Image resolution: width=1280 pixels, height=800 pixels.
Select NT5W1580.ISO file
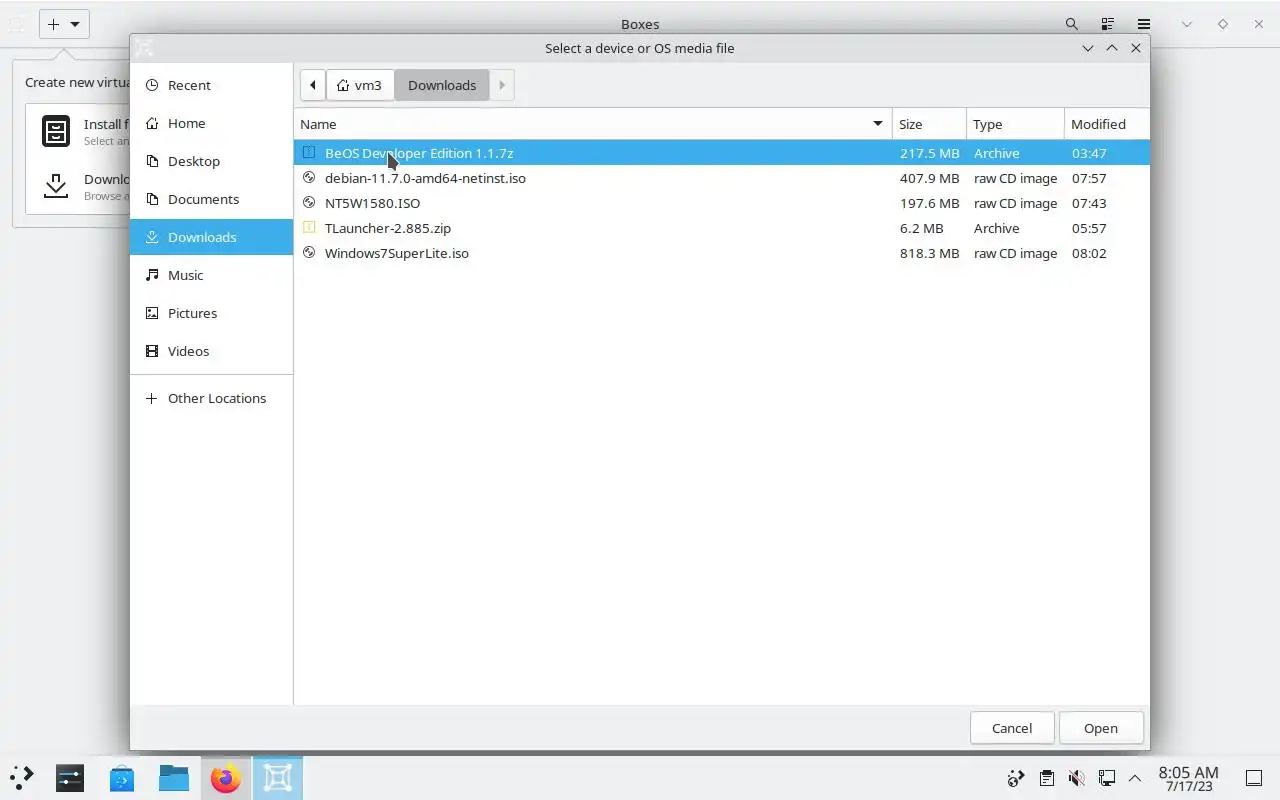coord(722,203)
